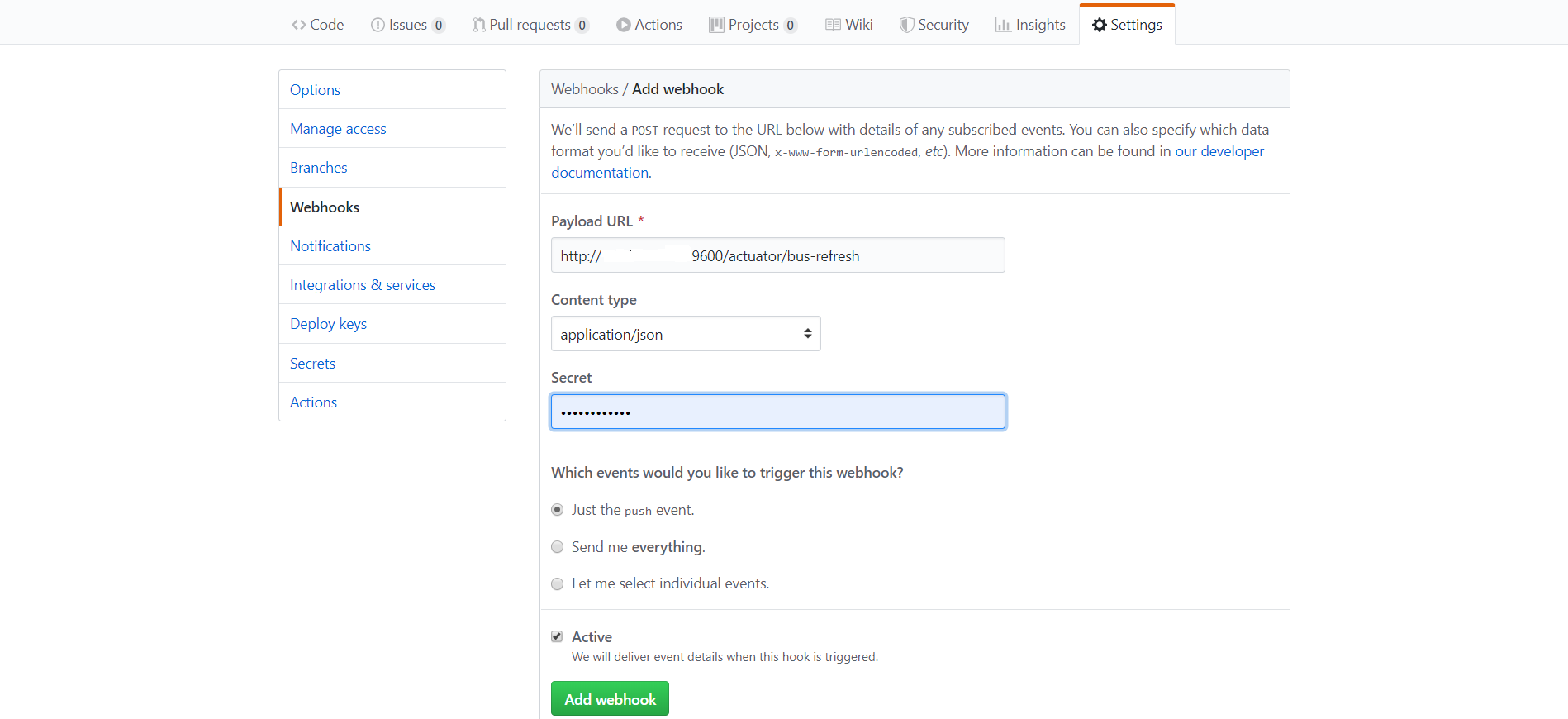Open the Wiki tab

tap(849, 25)
